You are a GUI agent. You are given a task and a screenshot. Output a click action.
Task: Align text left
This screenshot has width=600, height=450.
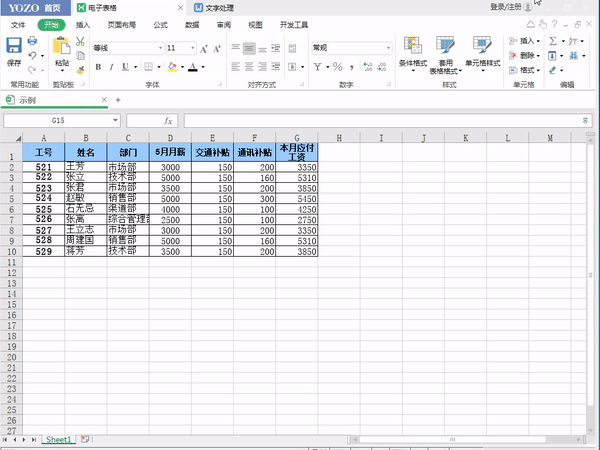click(236, 67)
